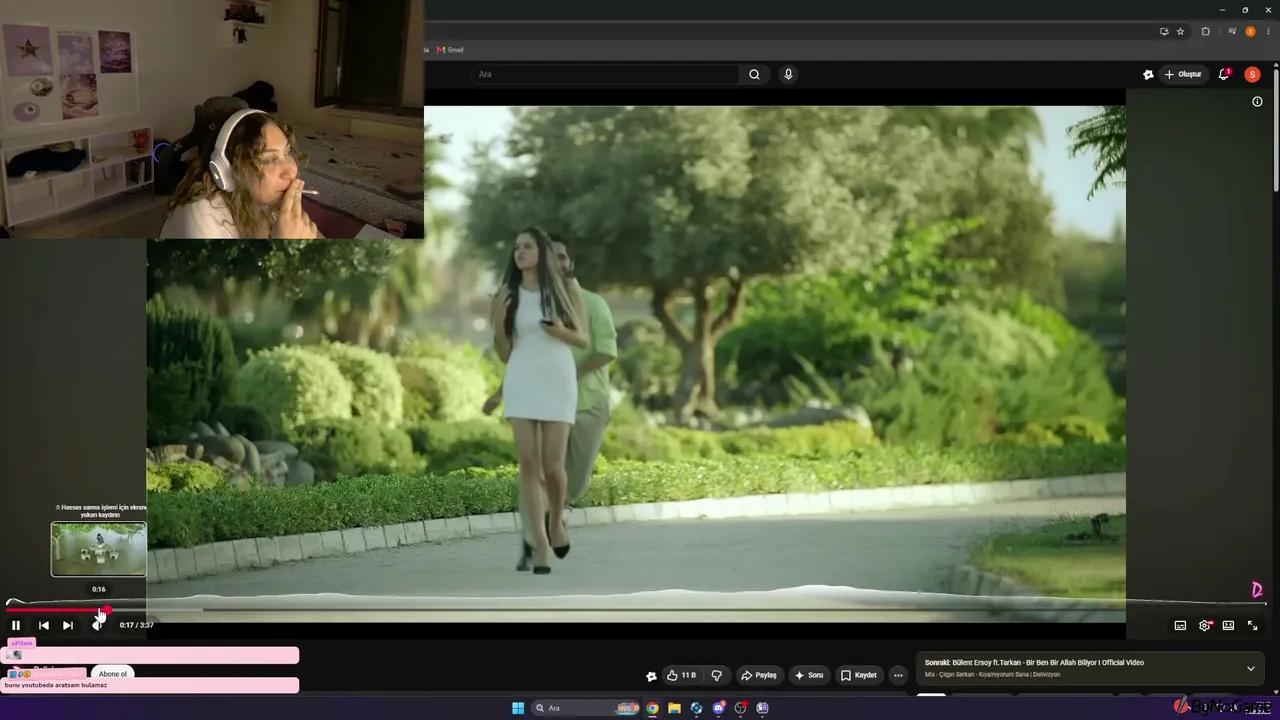Like the video with the thumbs-up button
Image resolution: width=1280 pixels, height=720 pixels.
[x=681, y=675]
